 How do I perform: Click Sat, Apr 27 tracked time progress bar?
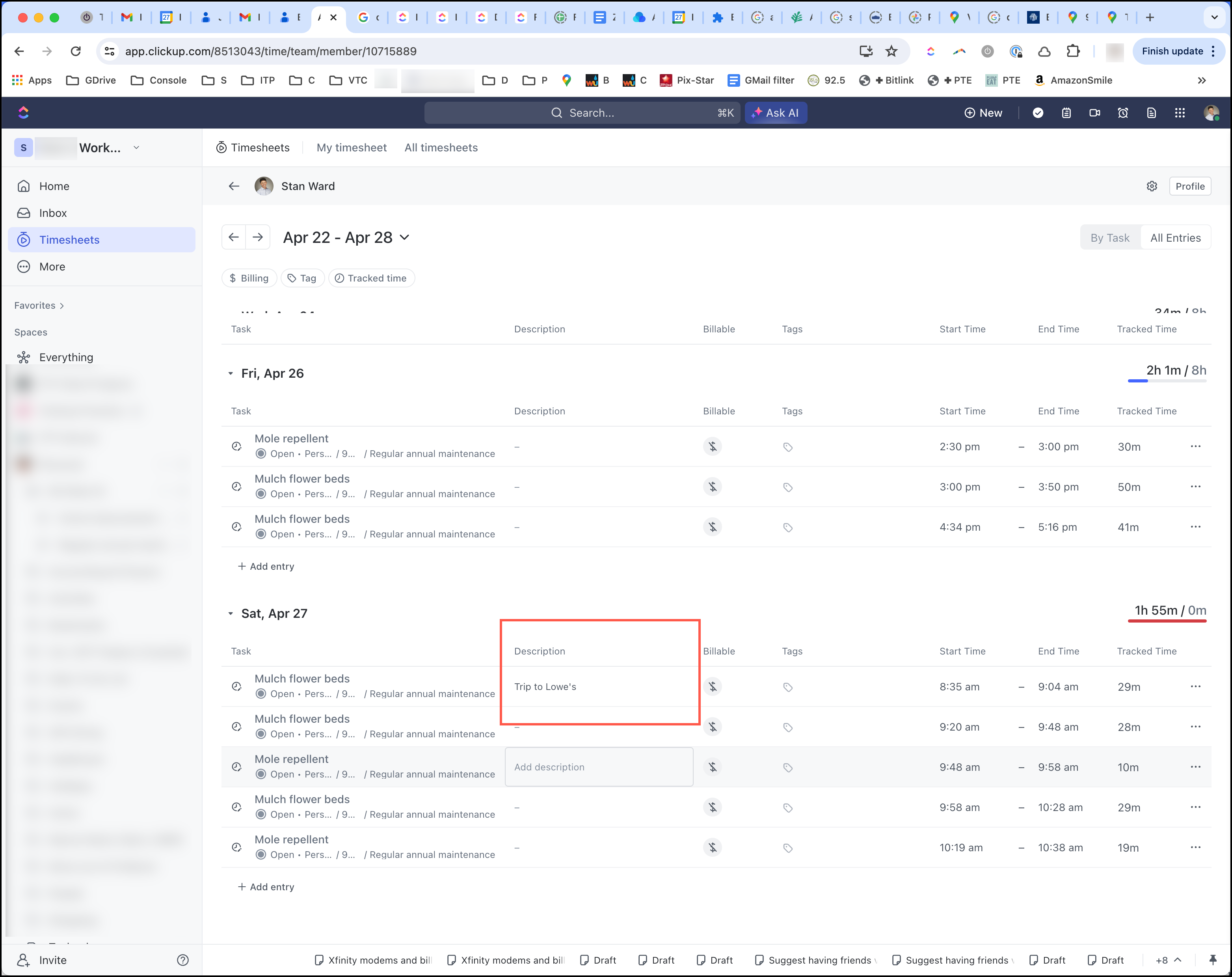point(1167,621)
